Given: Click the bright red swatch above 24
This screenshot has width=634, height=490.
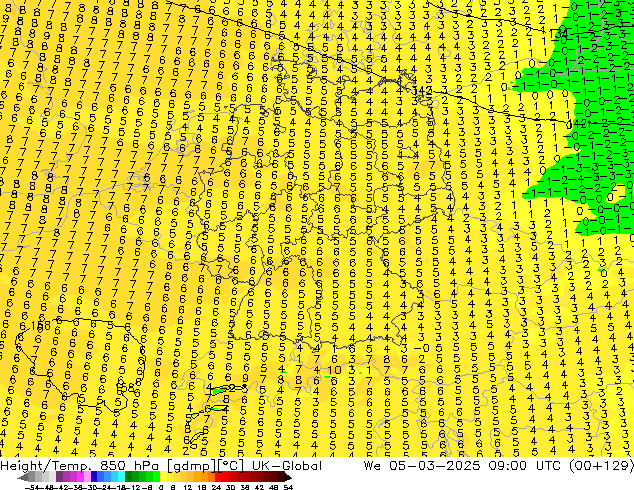Looking at the screenshot, I should point(218,477).
